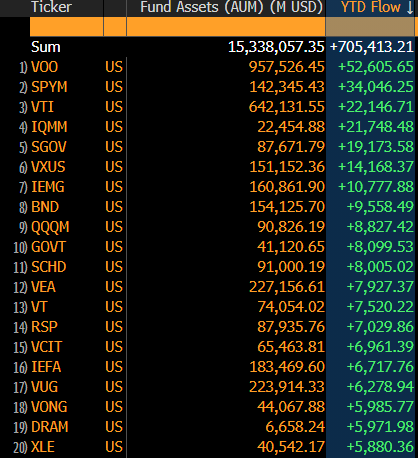Click RSP's AUM value 87,935.76
This screenshot has width=418, height=458.
291,327
